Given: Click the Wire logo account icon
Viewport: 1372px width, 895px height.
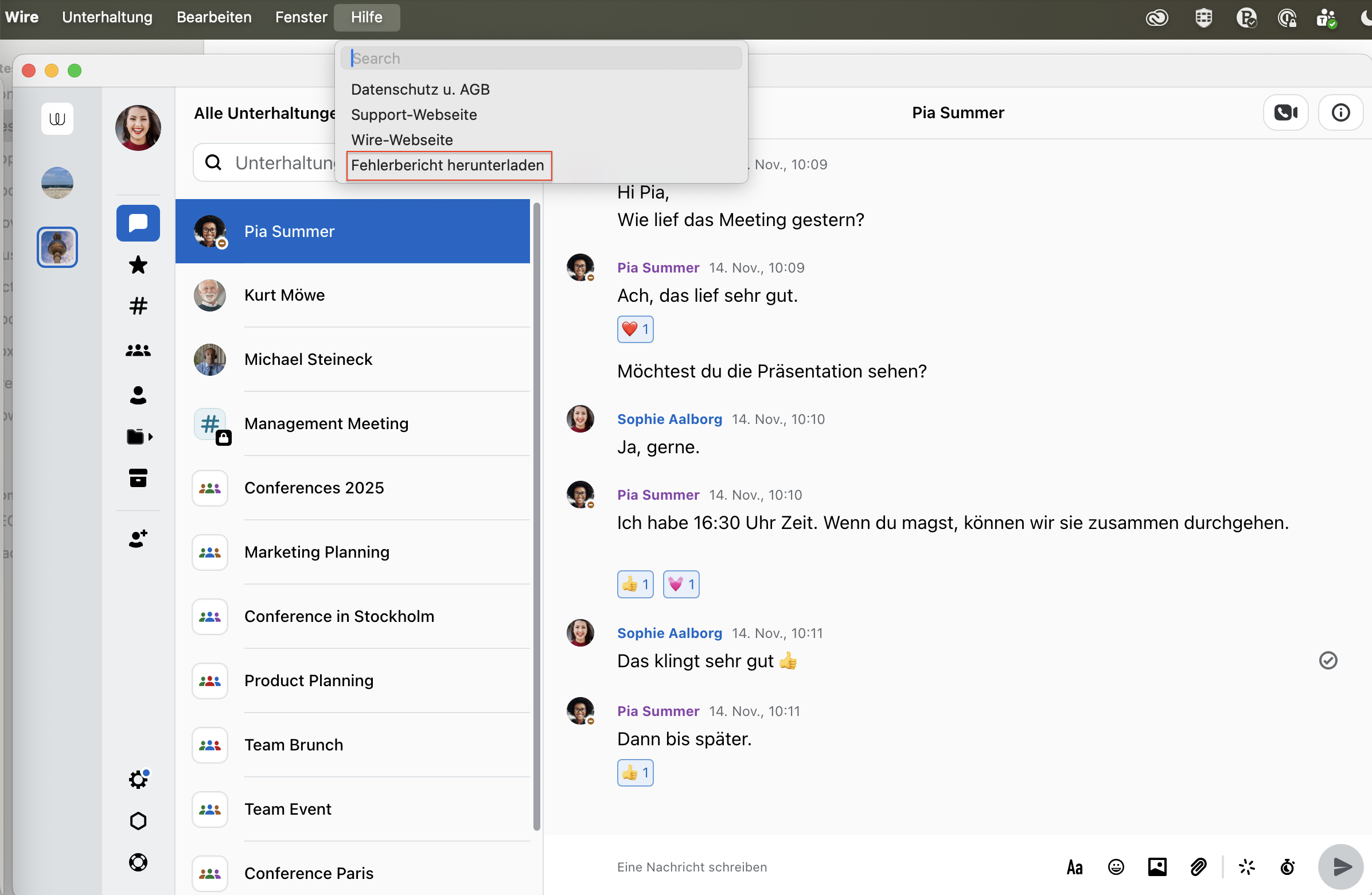Looking at the screenshot, I should coord(57,119).
